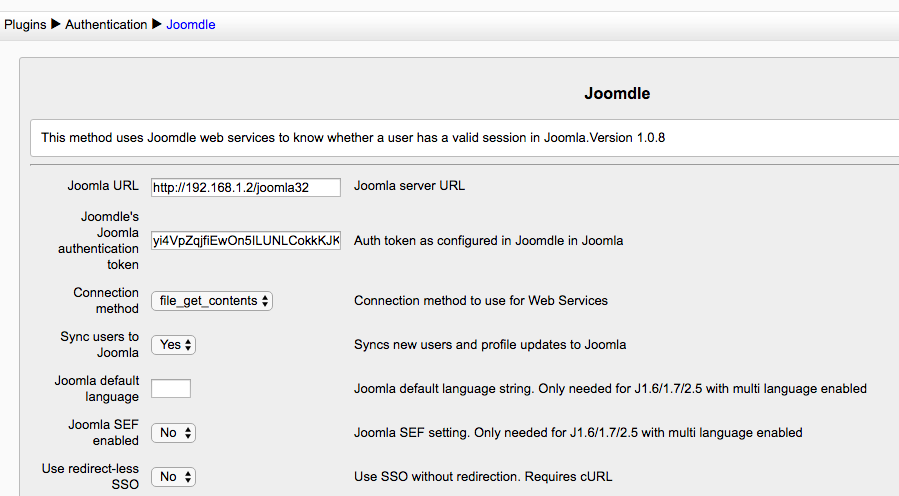Toggle the Use redirect-less SSO selector
Image resolution: width=899 pixels, height=496 pixels.
click(173, 477)
